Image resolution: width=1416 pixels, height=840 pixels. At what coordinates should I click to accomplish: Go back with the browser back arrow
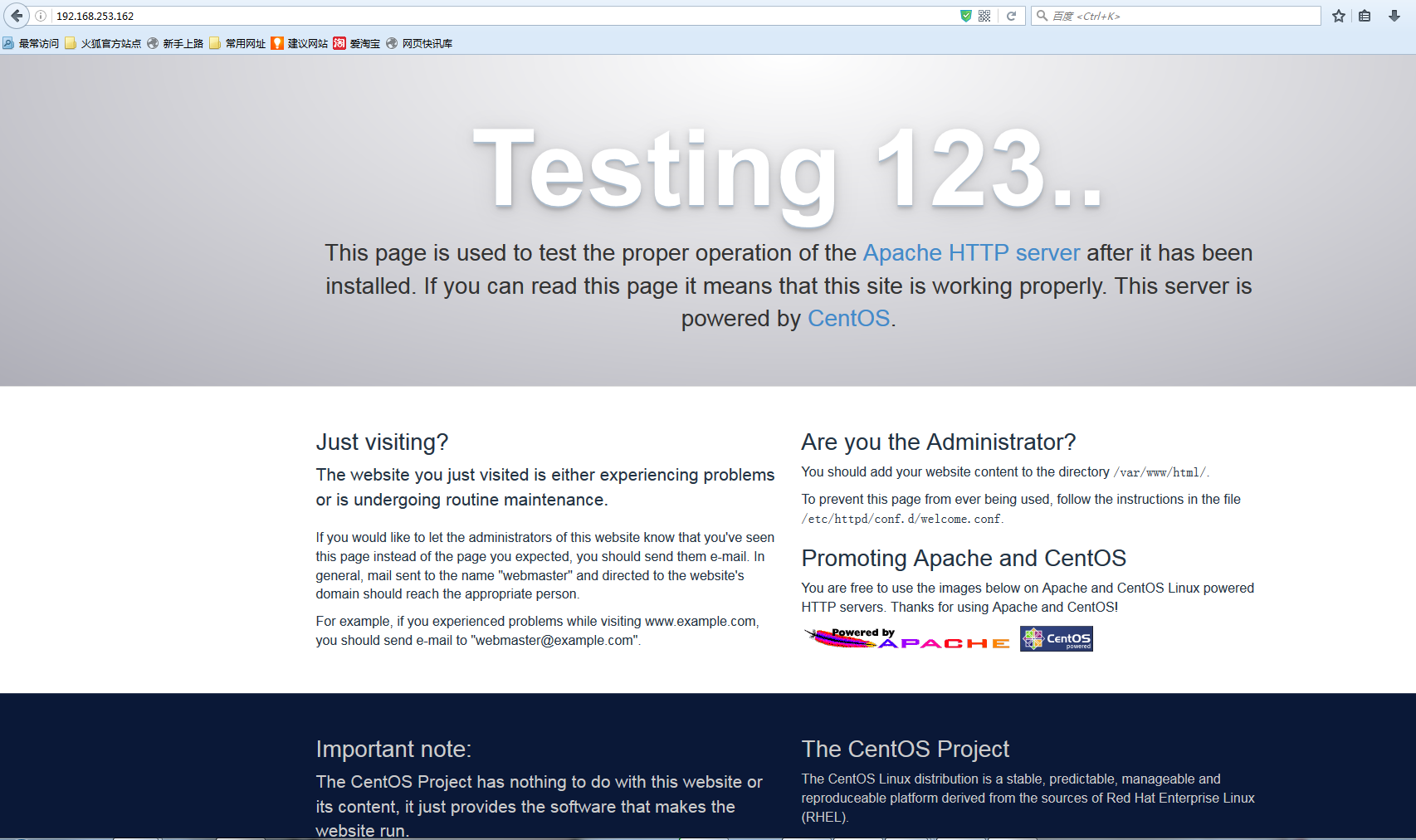coord(17,16)
